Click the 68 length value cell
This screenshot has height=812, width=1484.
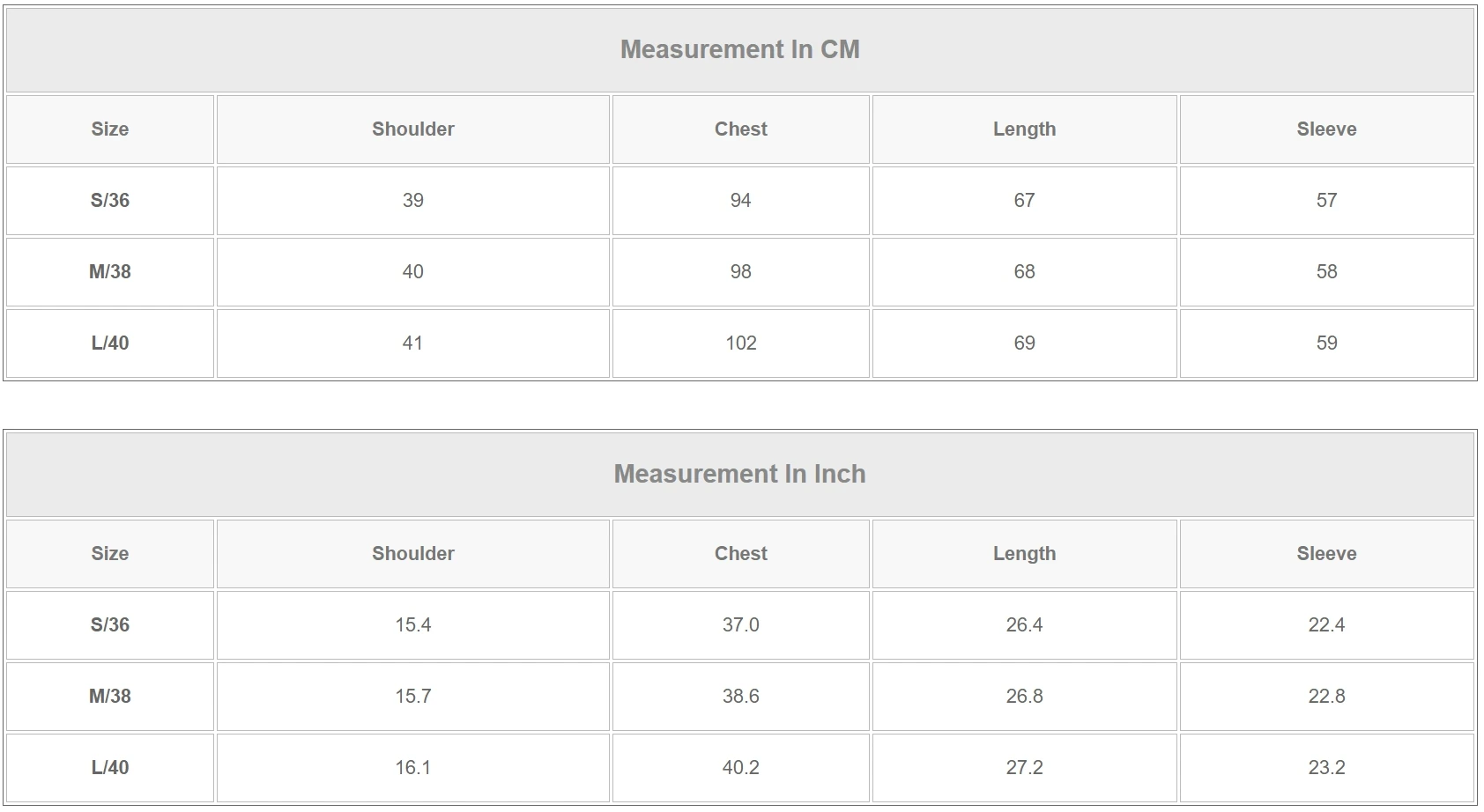pyautogui.click(x=1024, y=272)
